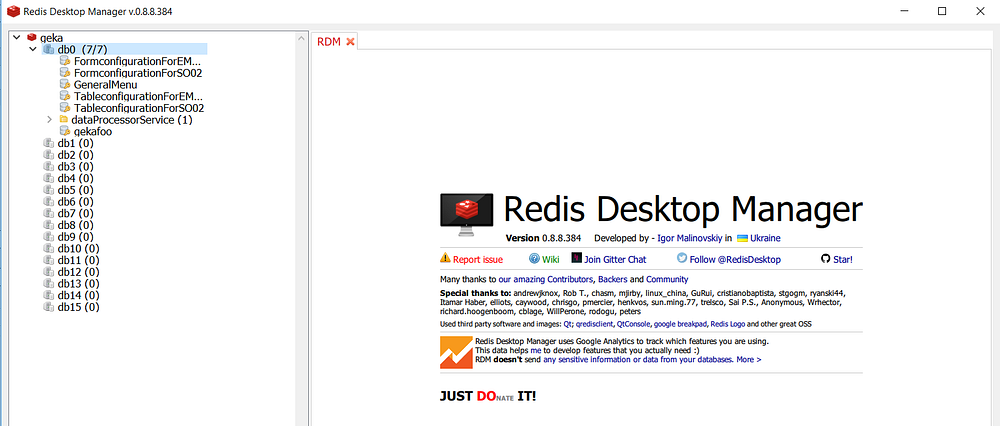Click key icon of TableconfigurationForEM...
1000x426 pixels.
[64, 96]
